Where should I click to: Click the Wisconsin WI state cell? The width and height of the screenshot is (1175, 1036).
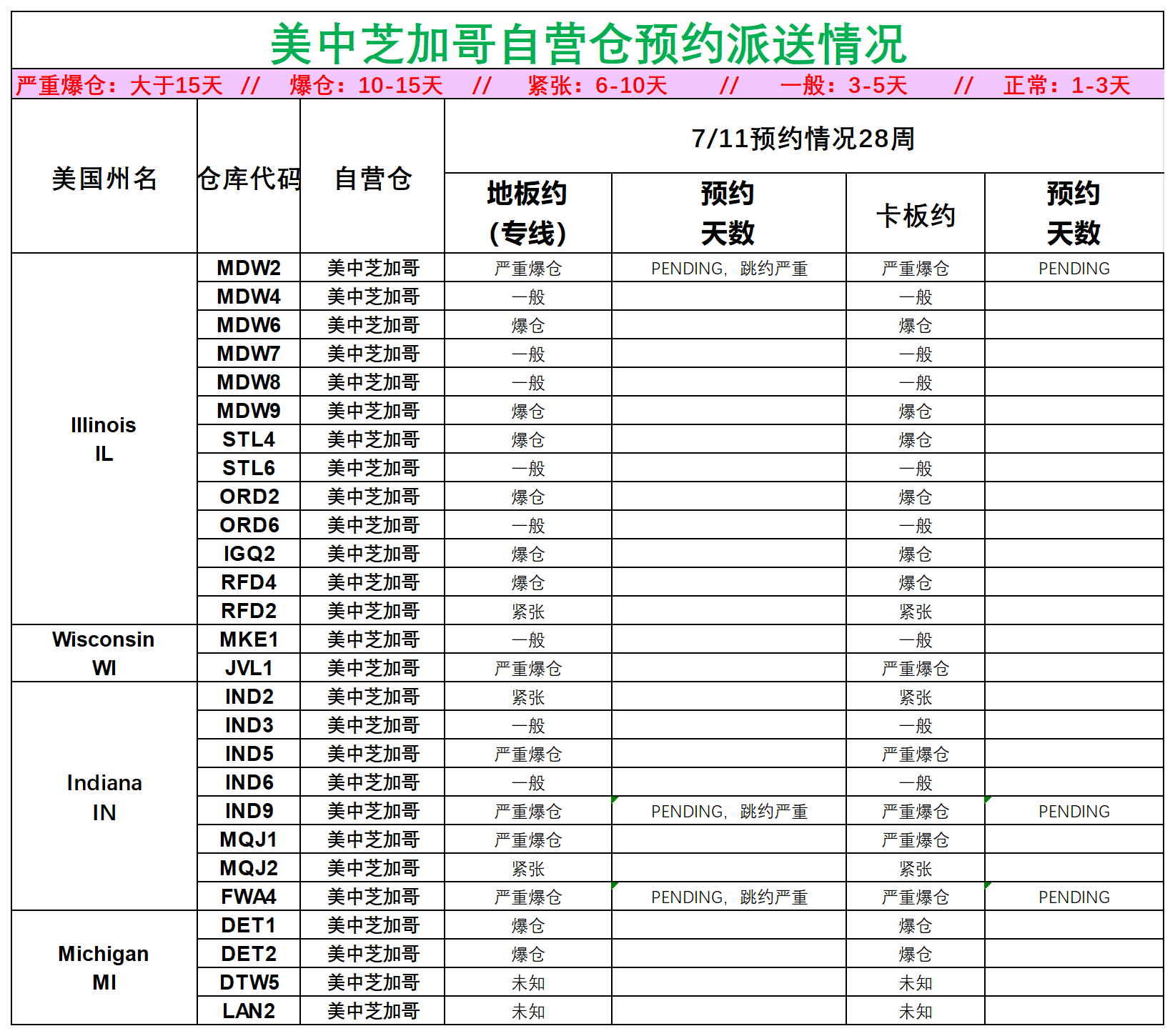click(x=103, y=653)
